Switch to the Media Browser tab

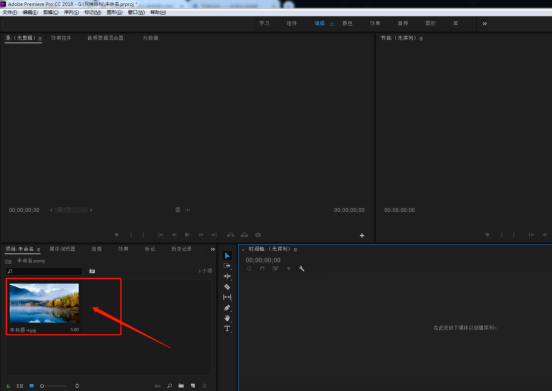tap(62, 249)
